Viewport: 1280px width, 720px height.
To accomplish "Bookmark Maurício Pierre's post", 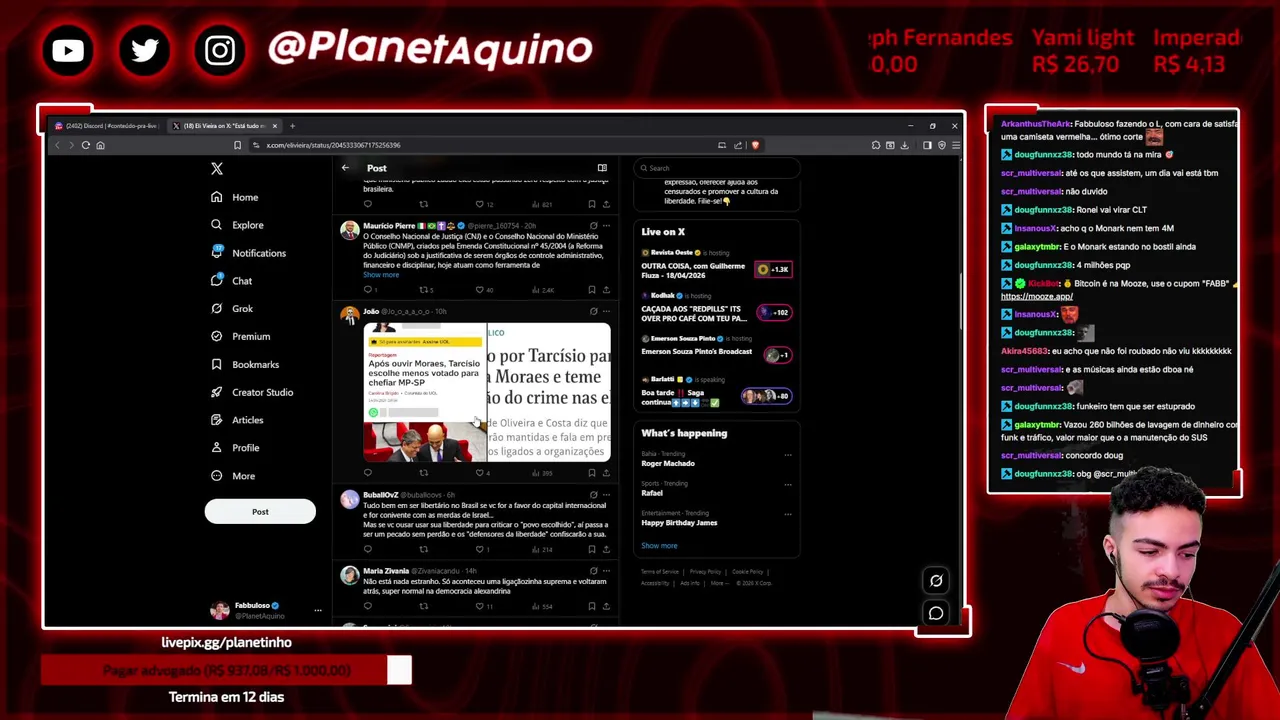I will click(591, 290).
